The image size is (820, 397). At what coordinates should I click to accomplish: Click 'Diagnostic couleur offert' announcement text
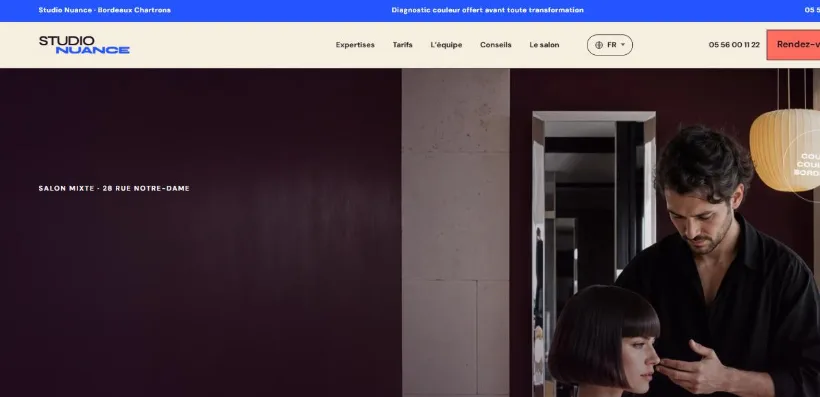tap(487, 10)
